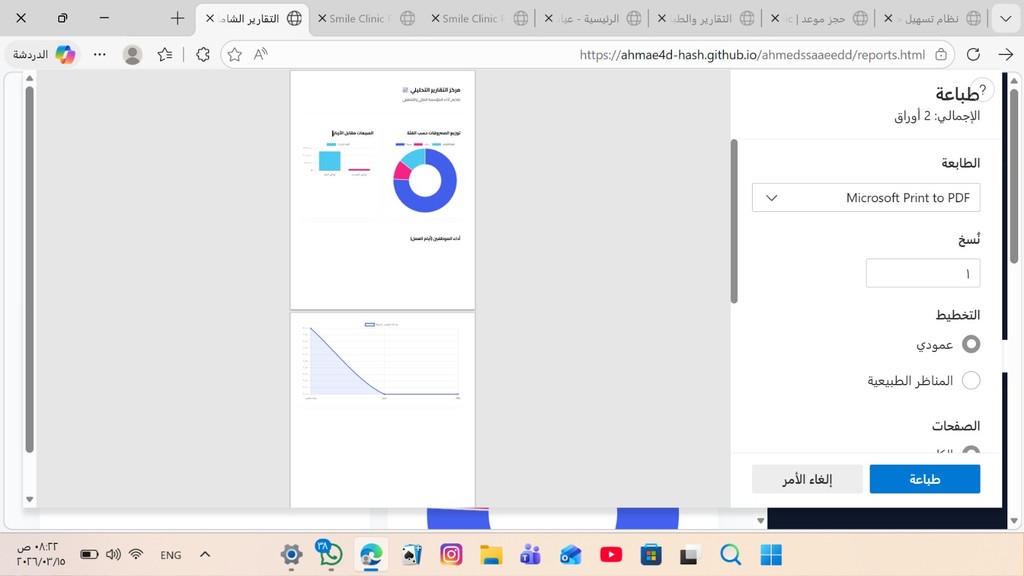Click the page refresh icon

973,54
